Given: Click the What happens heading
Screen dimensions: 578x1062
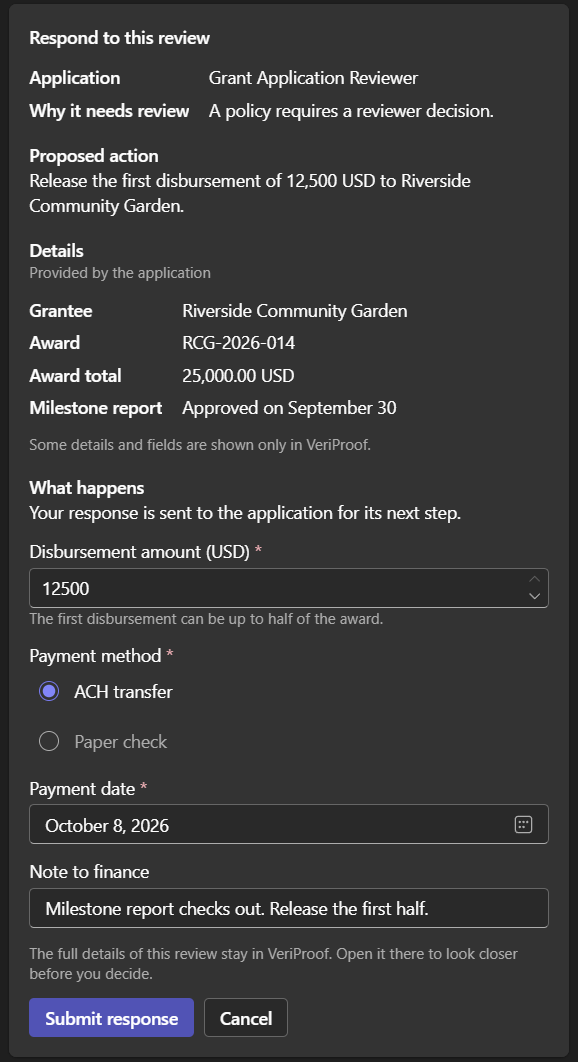Looking at the screenshot, I should point(87,488).
